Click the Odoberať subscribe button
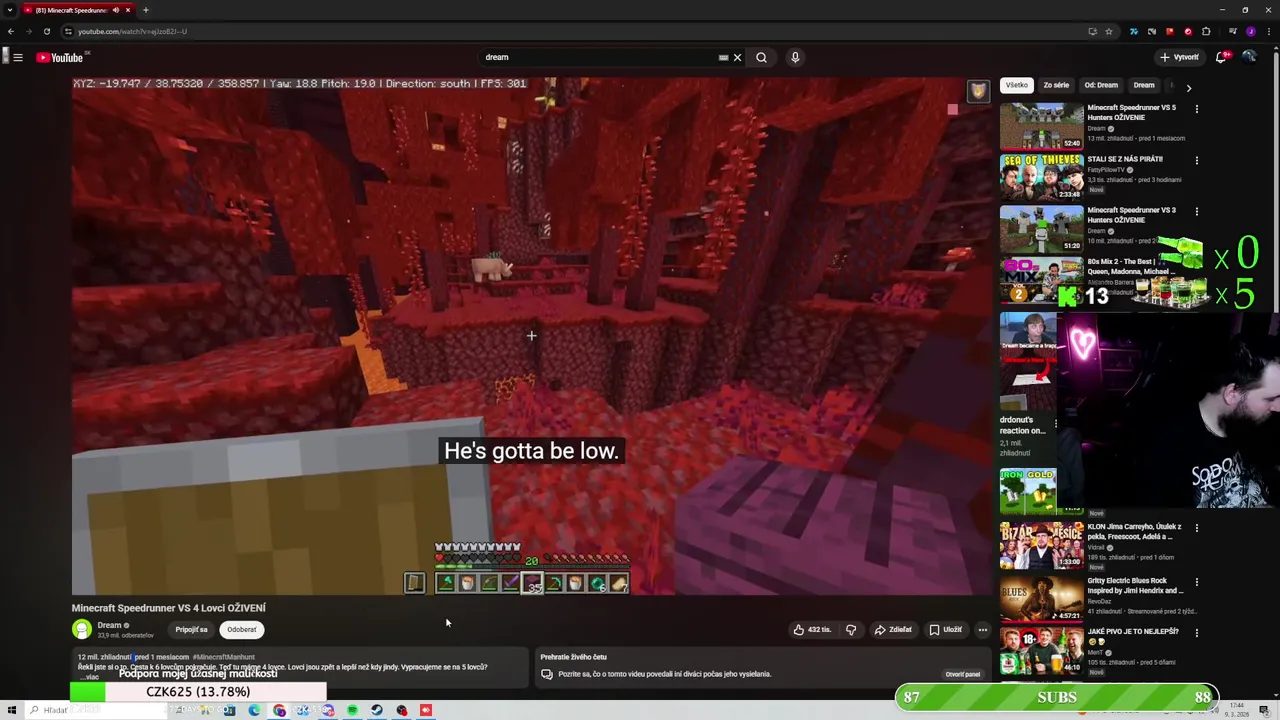The width and height of the screenshot is (1280, 720). coord(242,630)
